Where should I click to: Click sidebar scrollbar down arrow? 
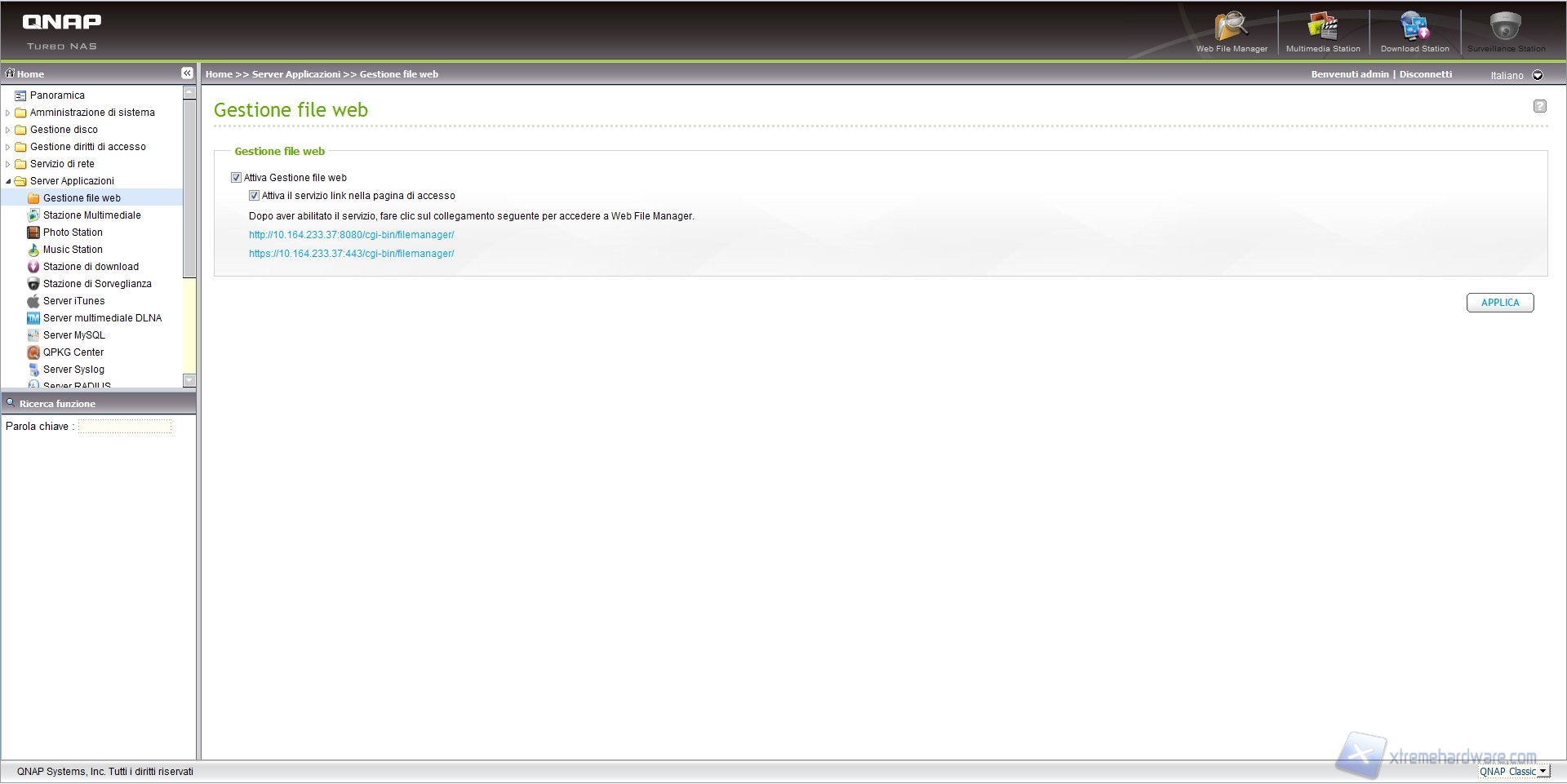coord(189,380)
